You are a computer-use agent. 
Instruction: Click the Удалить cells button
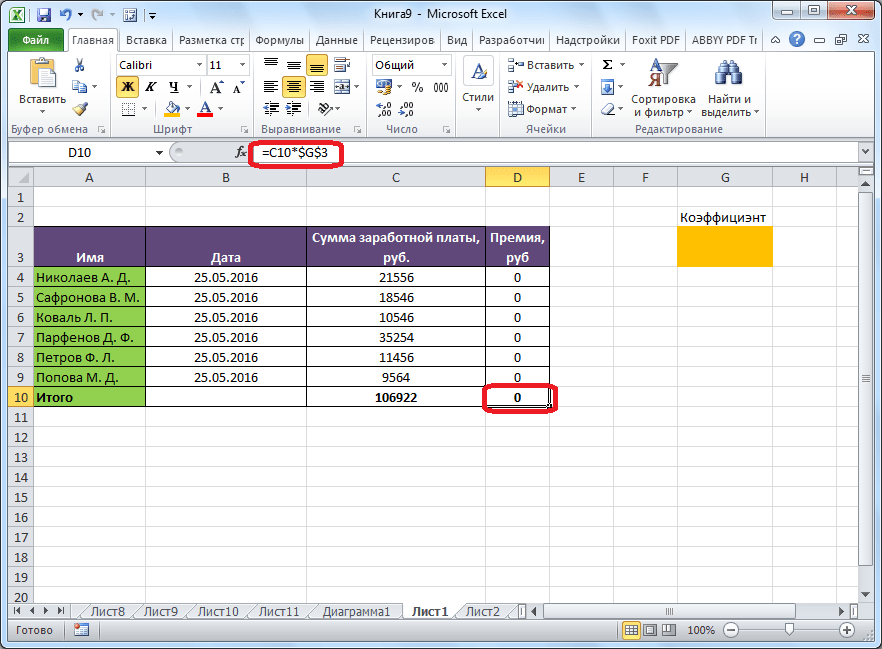tap(546, 87)
